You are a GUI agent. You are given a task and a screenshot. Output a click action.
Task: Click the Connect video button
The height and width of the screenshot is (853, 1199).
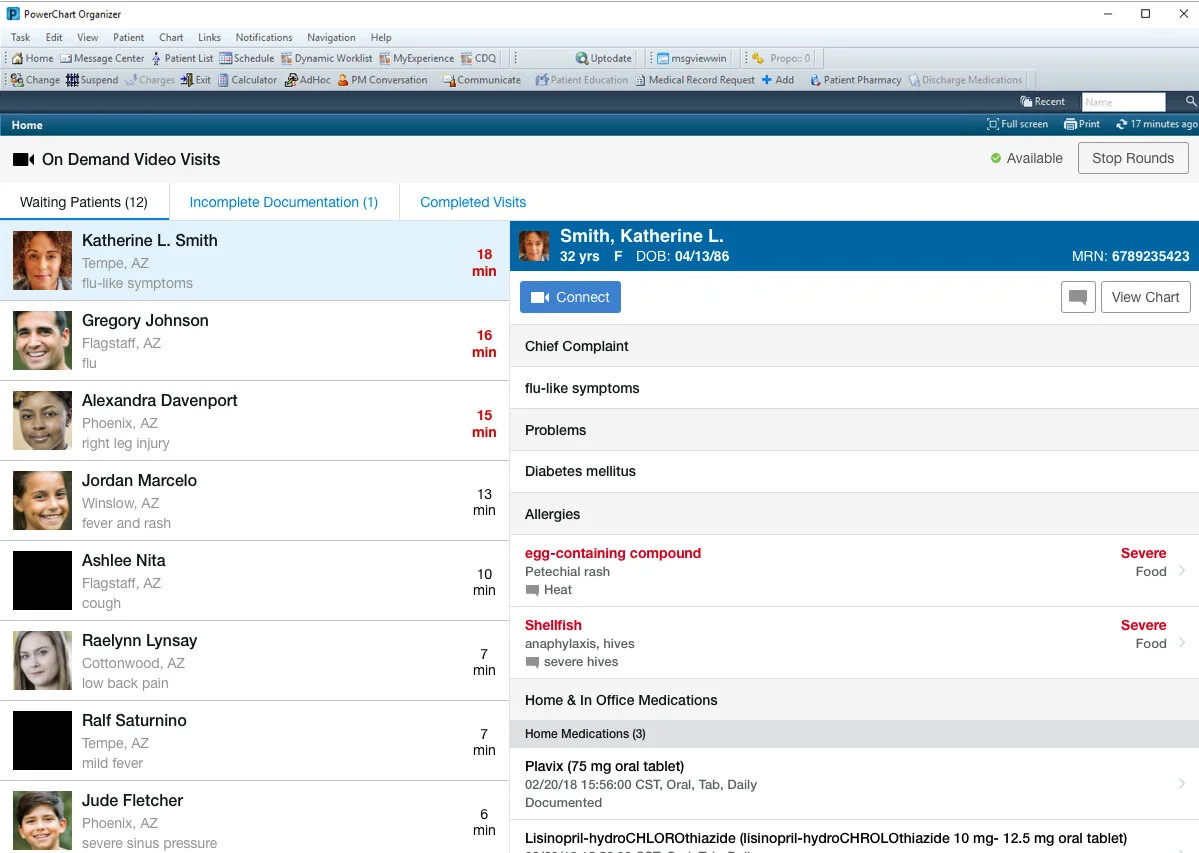click(570, 297)
